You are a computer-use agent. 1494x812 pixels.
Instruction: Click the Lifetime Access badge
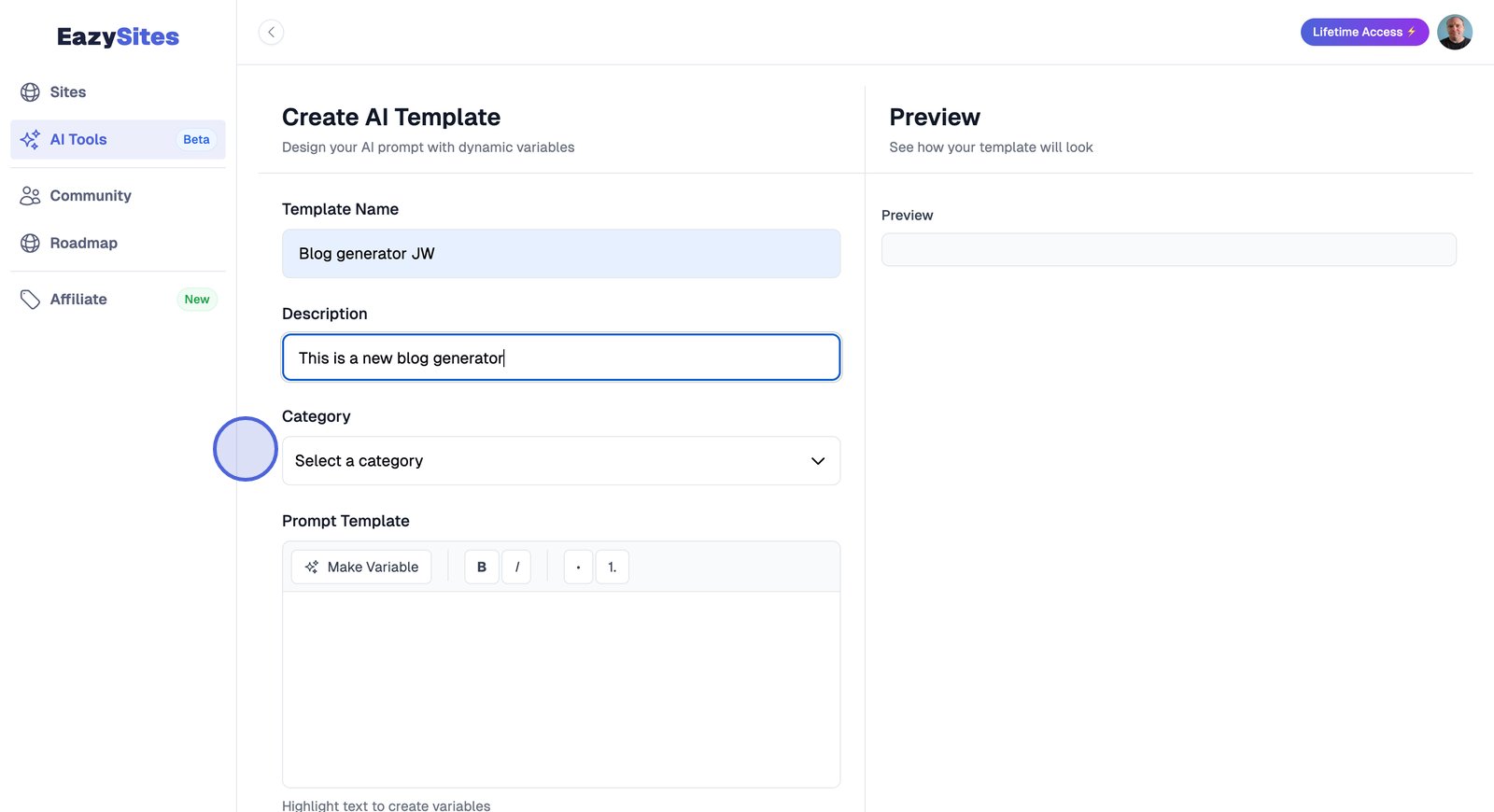(x=1363, y=33)
